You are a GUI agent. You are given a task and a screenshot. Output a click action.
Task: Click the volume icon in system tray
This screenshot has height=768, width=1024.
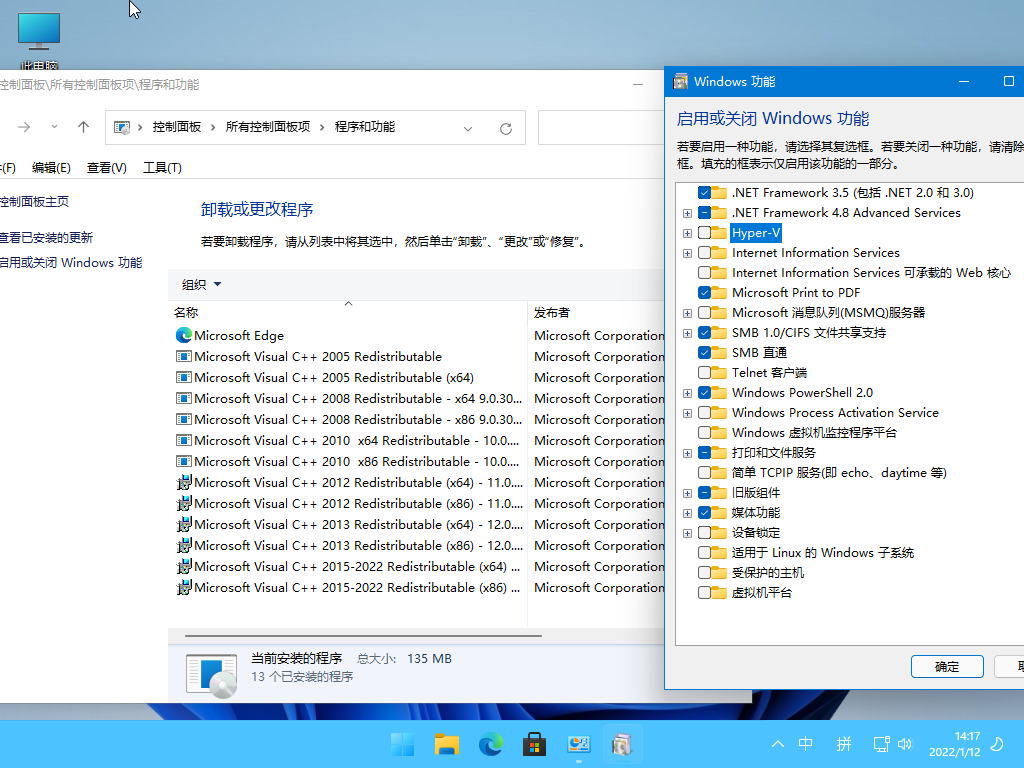(x=905, y=744)
